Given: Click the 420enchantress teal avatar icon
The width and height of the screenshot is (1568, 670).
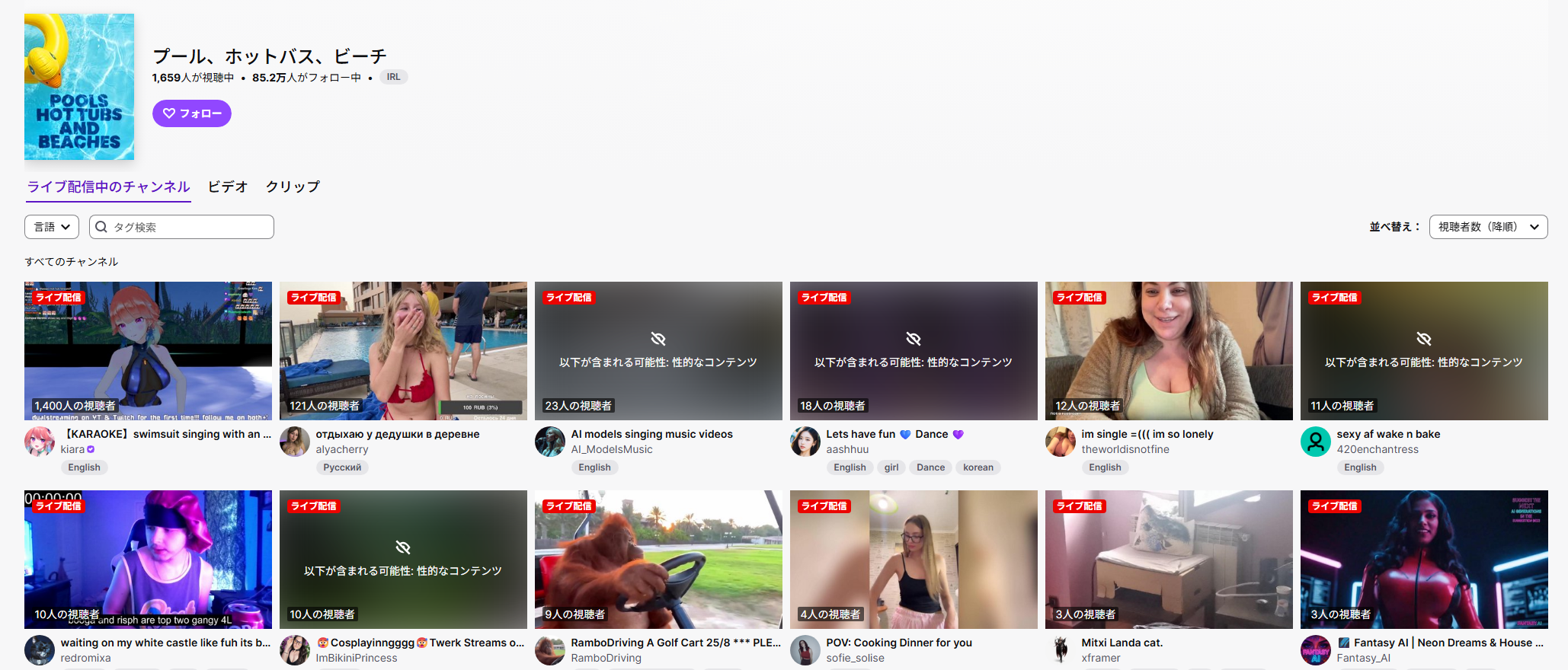Looking at the screenshot, I should 1315,442.
